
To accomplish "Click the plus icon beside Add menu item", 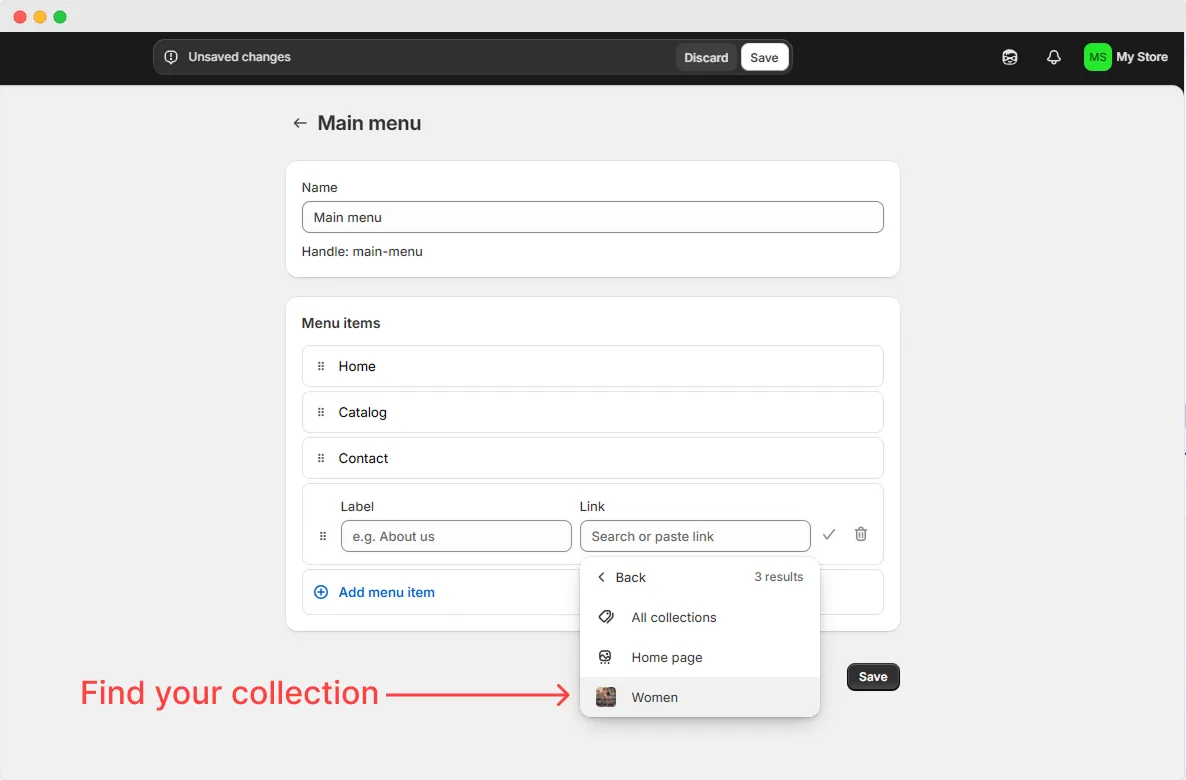I will (x=320, y=592).
